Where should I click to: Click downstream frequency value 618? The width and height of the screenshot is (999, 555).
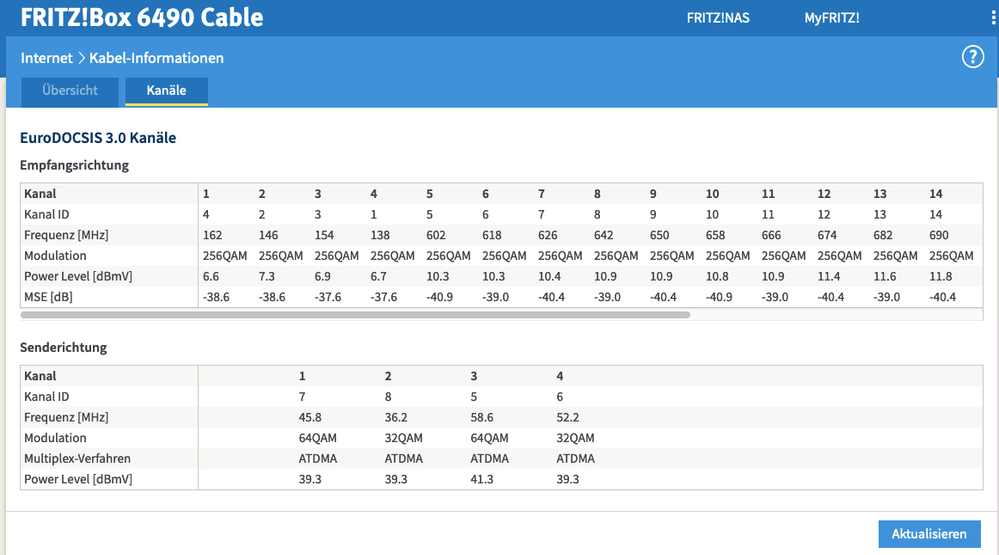pos(492,235)
